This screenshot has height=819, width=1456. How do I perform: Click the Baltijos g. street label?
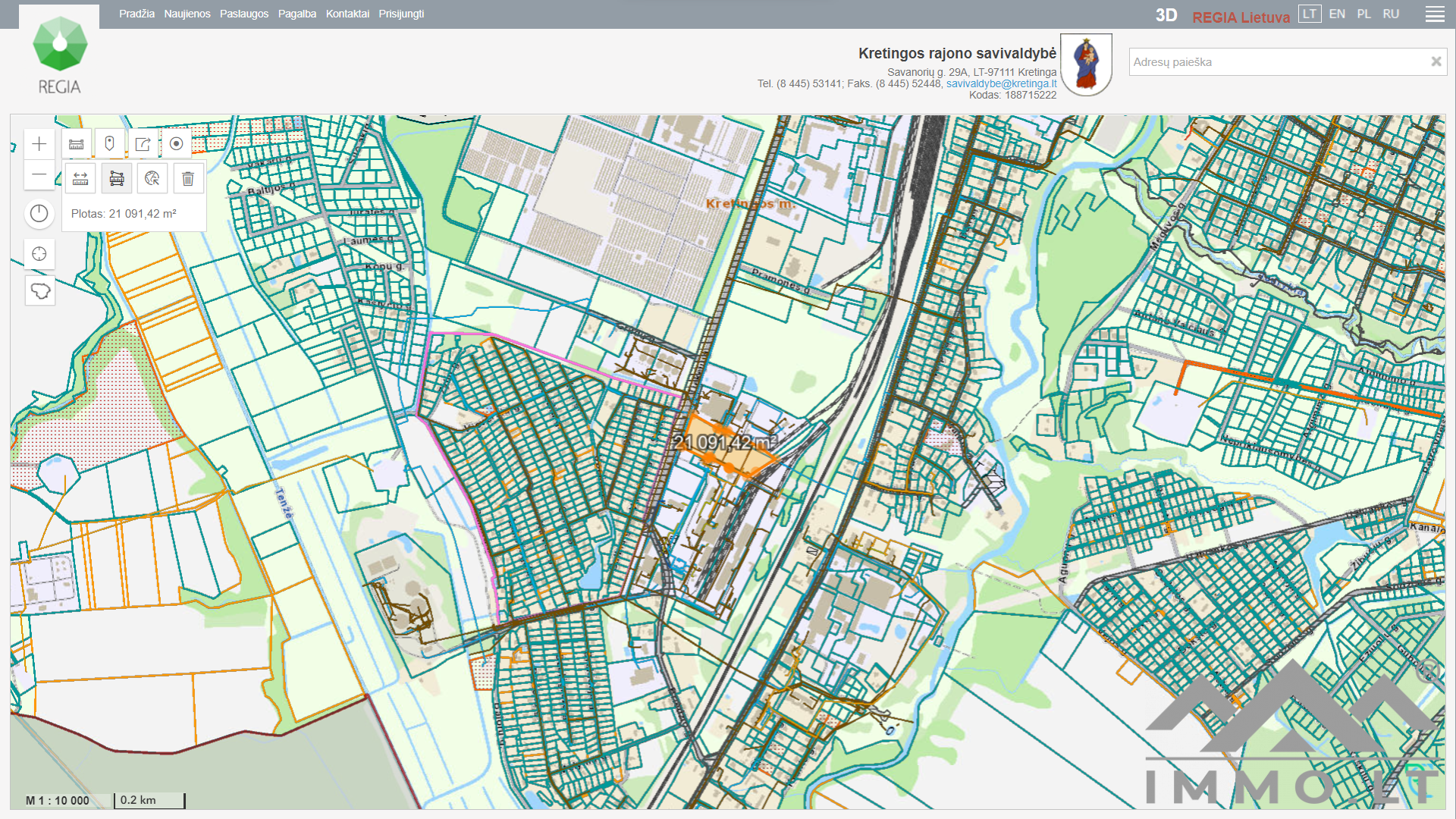pos(271,189)
